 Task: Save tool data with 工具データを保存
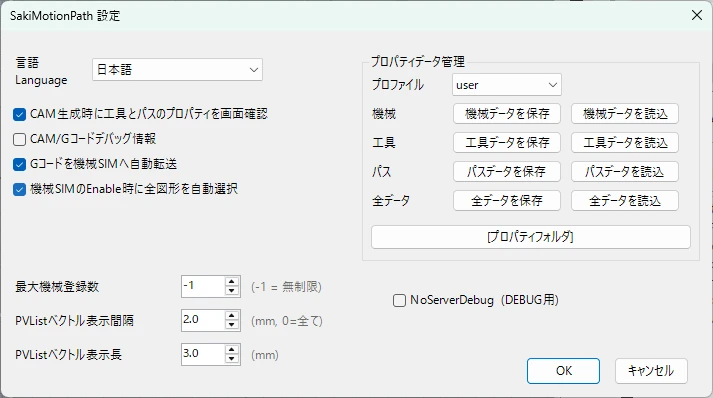click(x=507, y=143)
